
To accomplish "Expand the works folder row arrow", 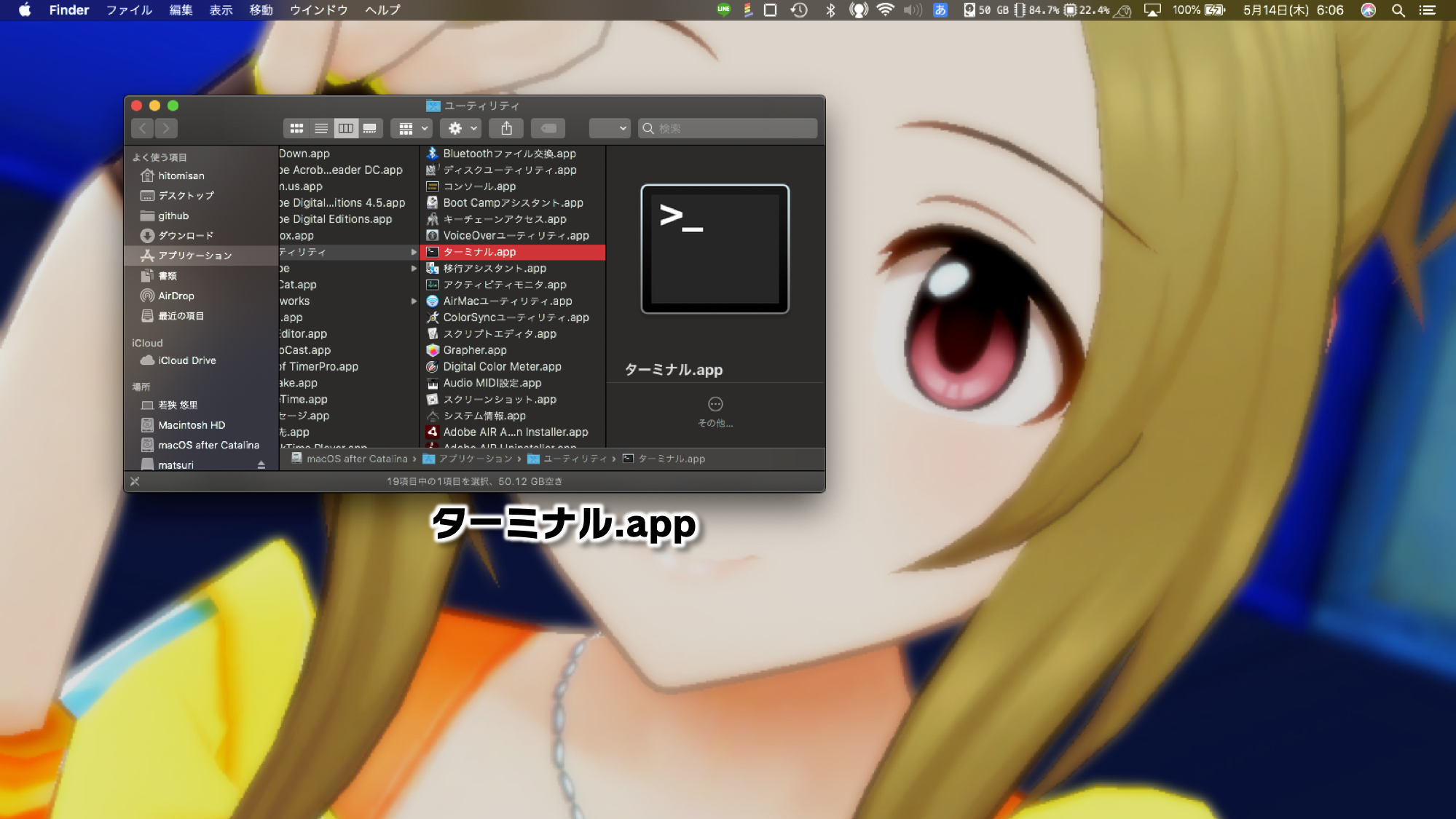I will point(414,301).
